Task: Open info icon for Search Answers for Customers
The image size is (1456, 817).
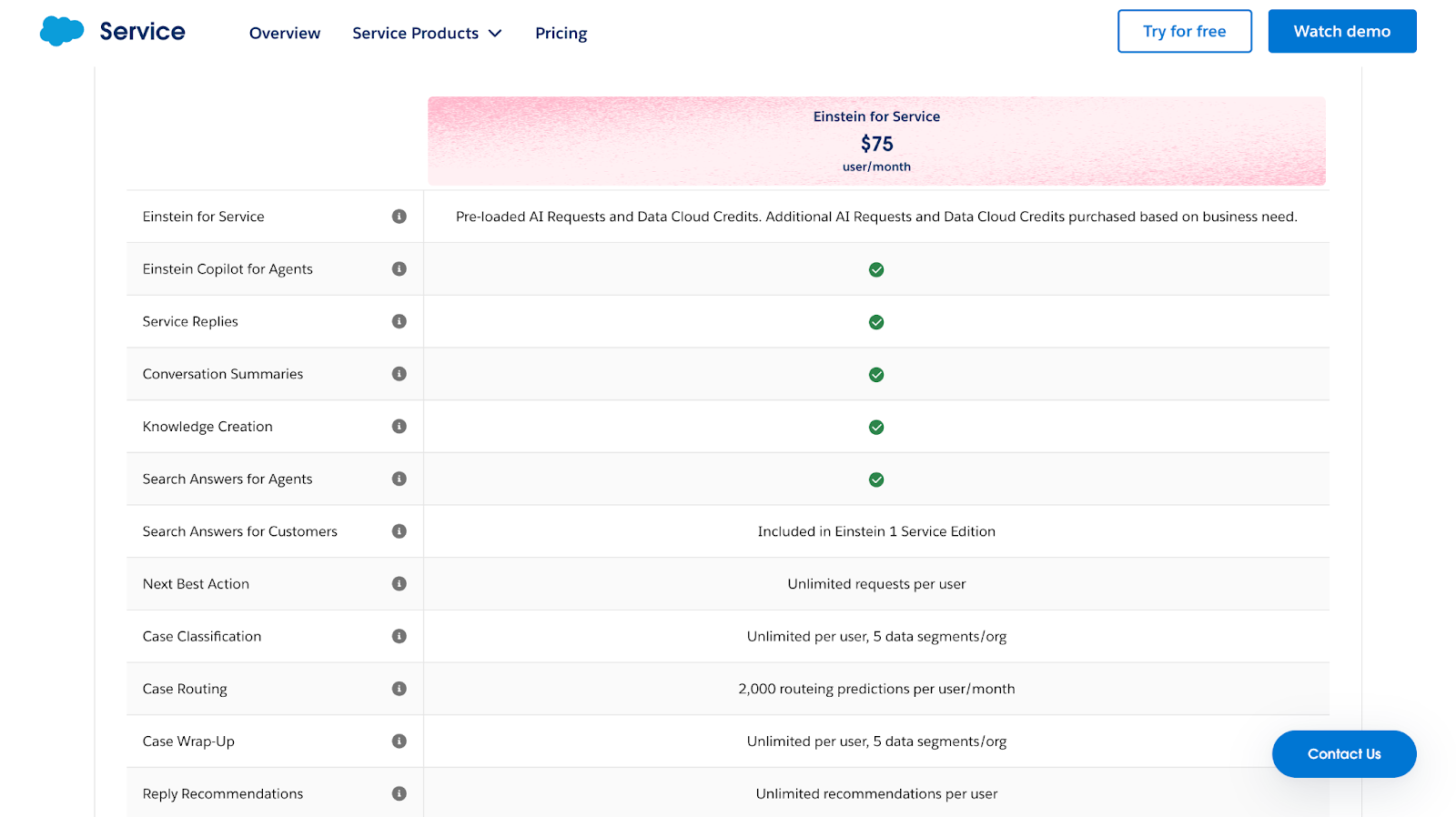Action: pyautogui.click(x=399, y=531)
